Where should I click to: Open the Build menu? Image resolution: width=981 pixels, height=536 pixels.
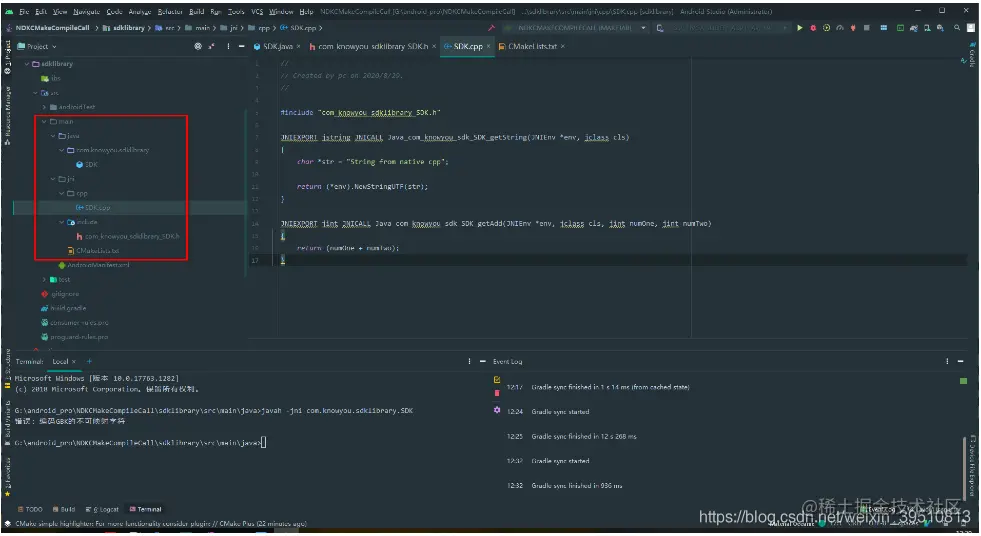pyautogui.click(x=196, y=11)
